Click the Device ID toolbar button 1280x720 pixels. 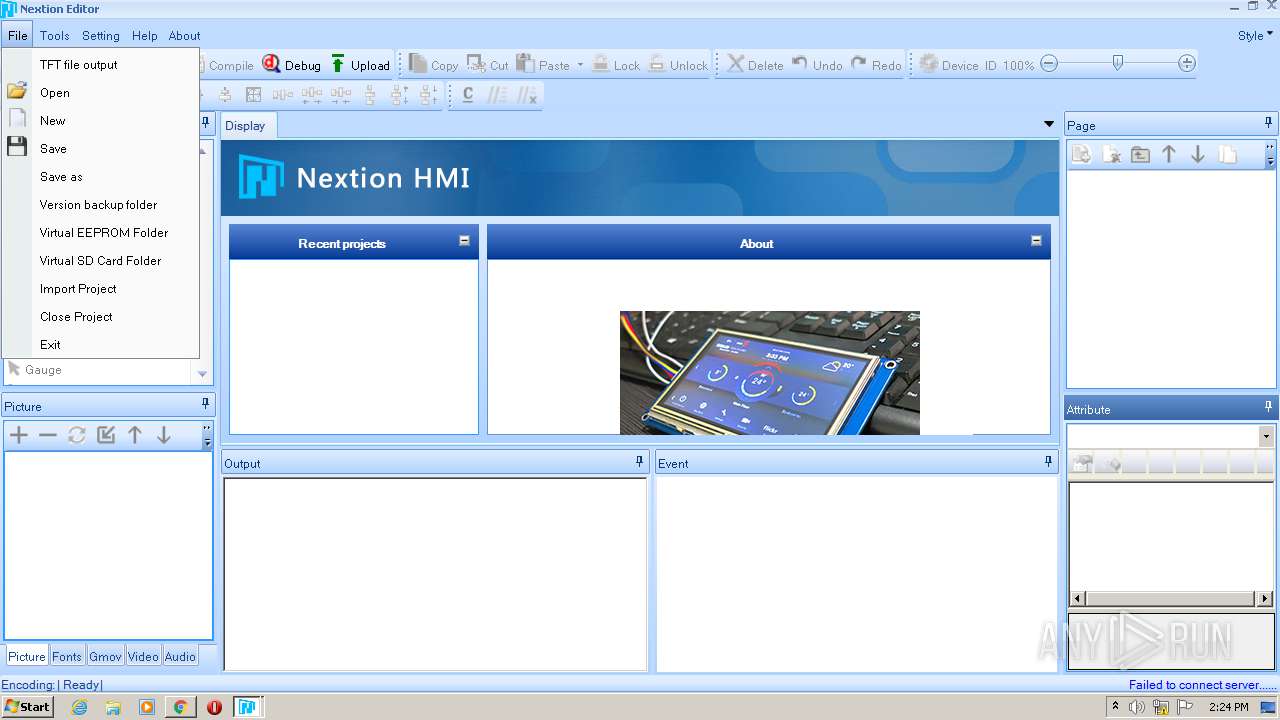(958, 65)
